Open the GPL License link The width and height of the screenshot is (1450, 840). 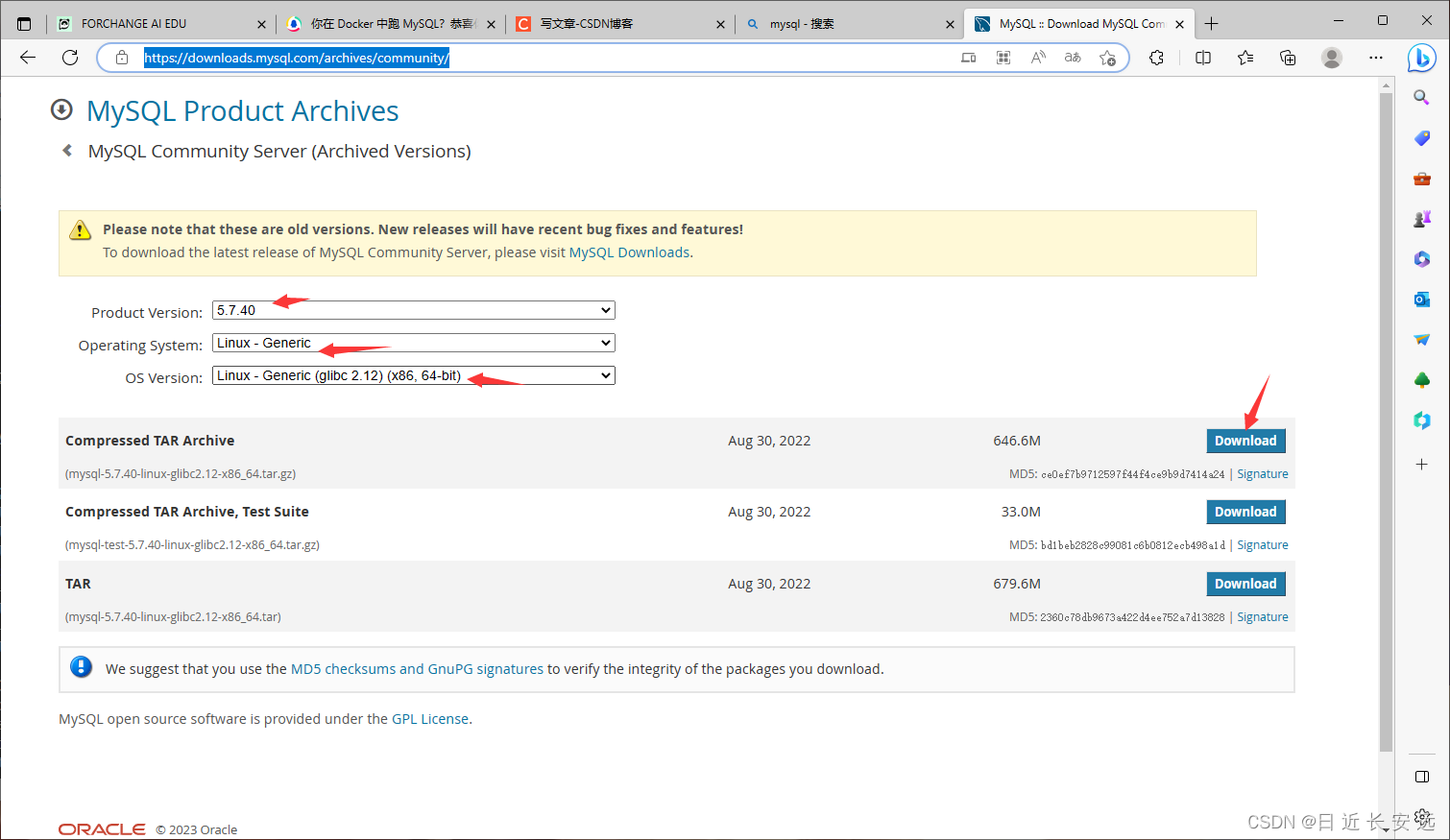[430, 719]
